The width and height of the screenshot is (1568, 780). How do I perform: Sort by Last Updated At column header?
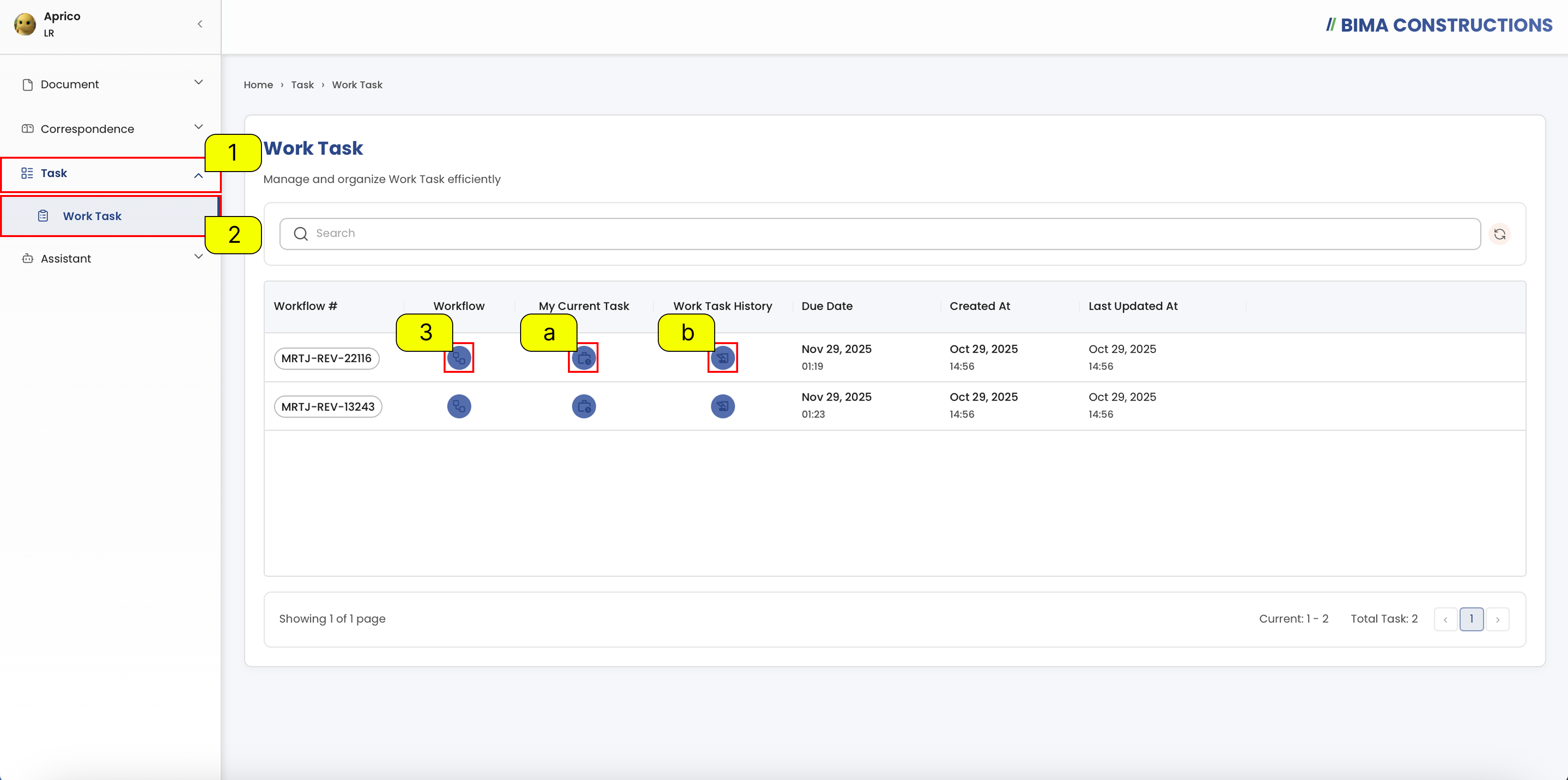point(1133,306)
